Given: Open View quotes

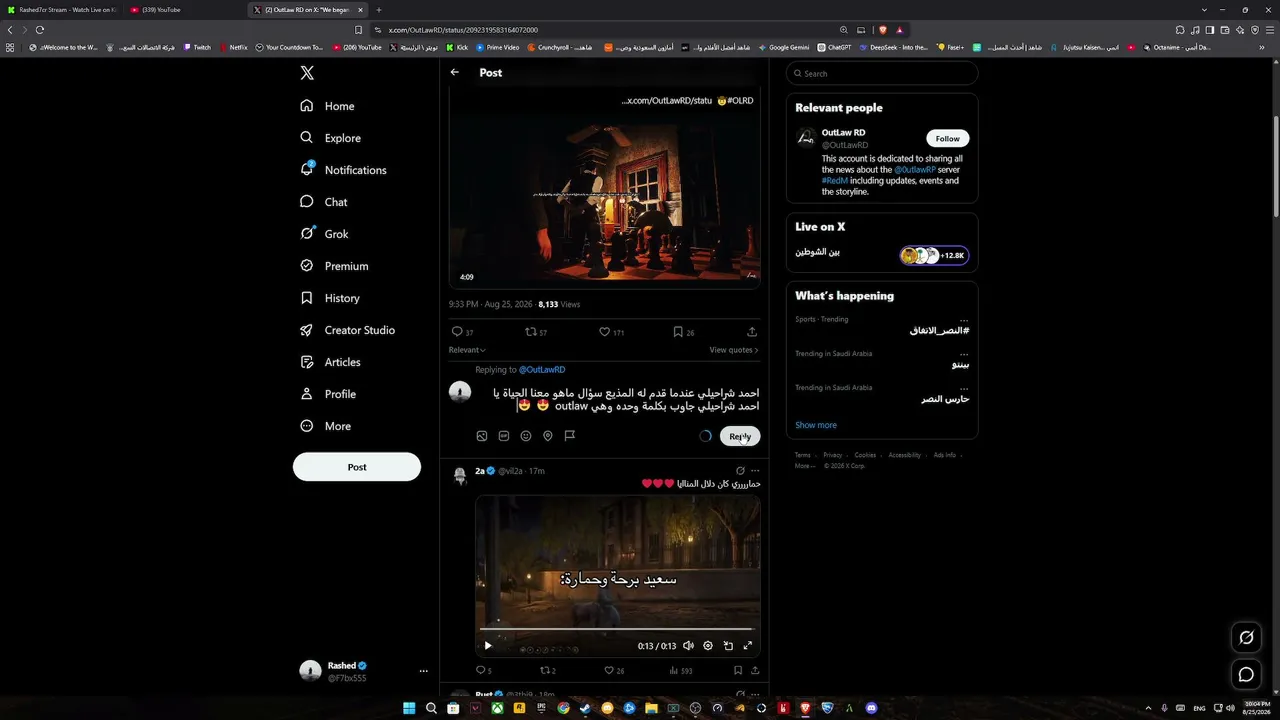Looking at the screenshot, I should pyautogui.click(x=734, y=350).
